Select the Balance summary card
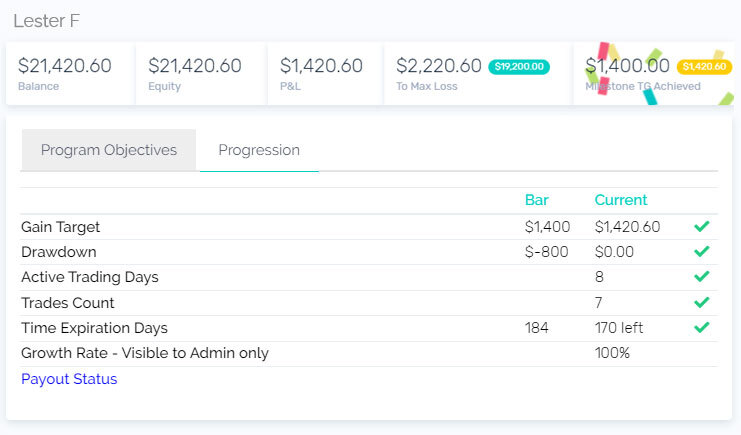Viewport: 741px width, 435px height. [x=70, y=73]
